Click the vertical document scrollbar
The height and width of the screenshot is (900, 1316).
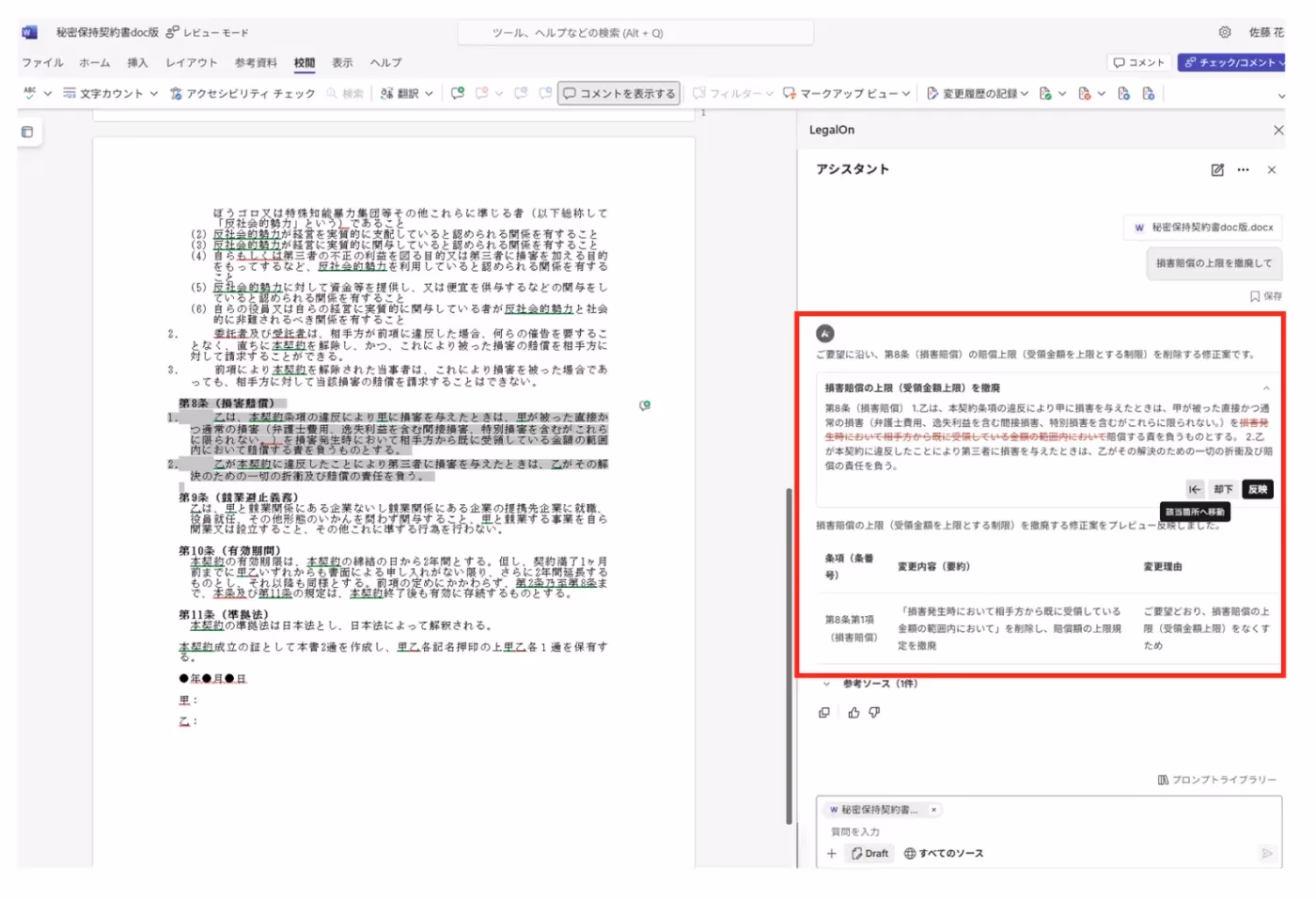click(x=790, y=655)
